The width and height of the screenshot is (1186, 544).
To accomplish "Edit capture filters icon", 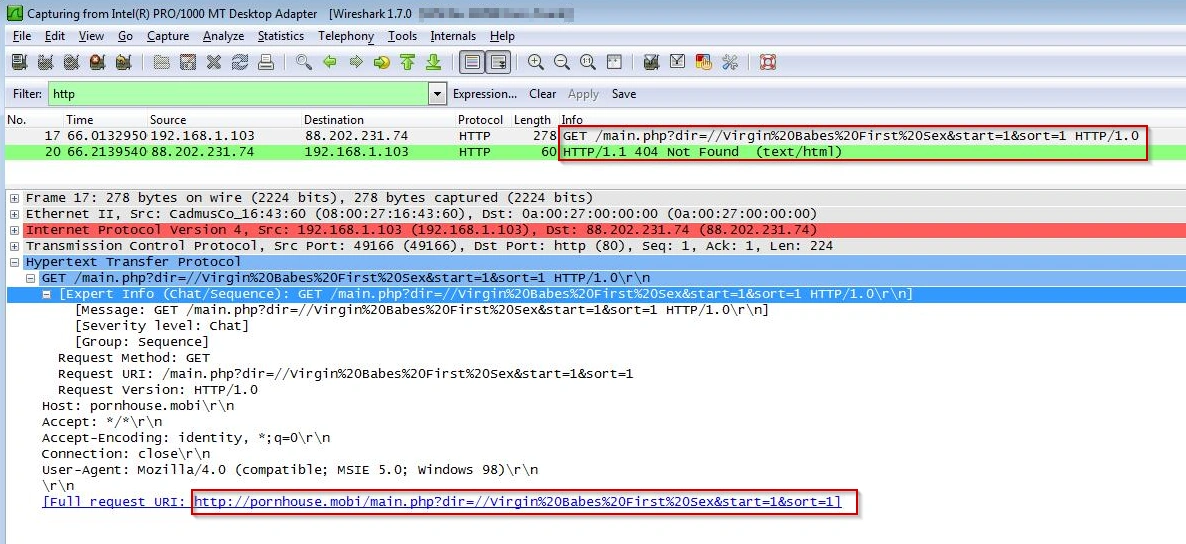I will tap(651, 62).
